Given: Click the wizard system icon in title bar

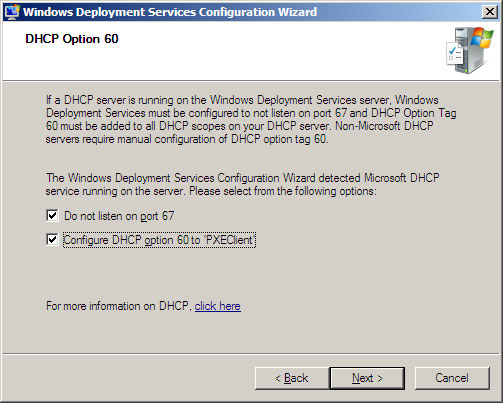Looking at the screenshot, I should 12,12.
